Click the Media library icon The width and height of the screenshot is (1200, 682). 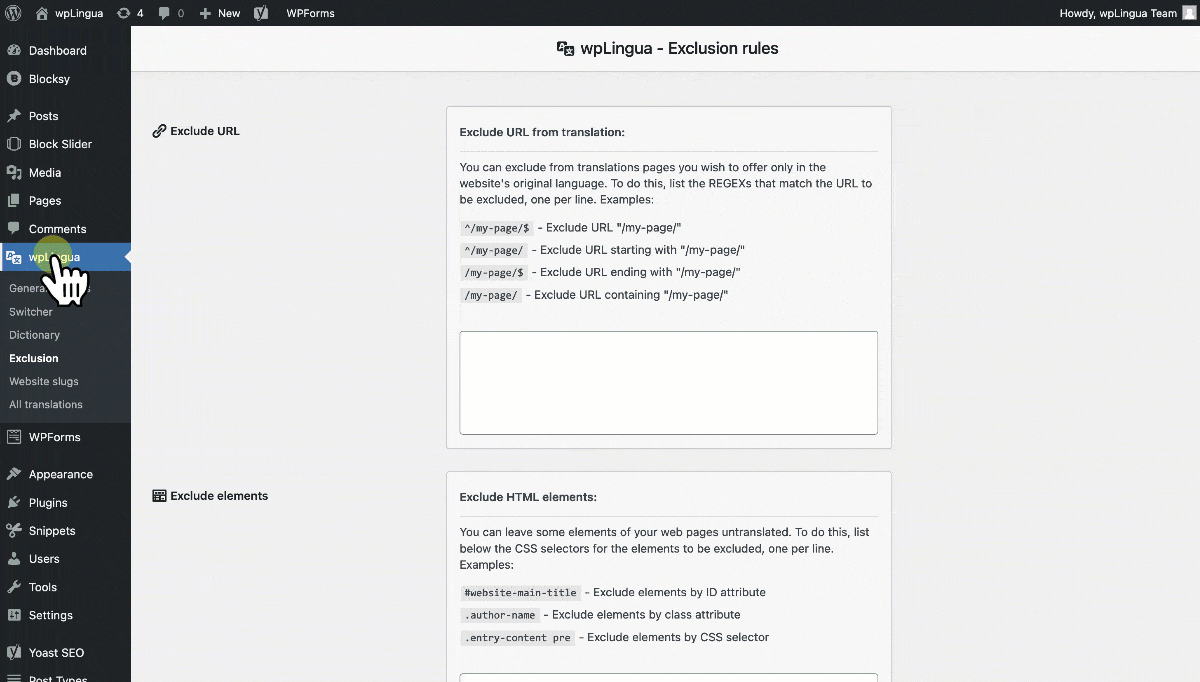click(x=14, y=172)
